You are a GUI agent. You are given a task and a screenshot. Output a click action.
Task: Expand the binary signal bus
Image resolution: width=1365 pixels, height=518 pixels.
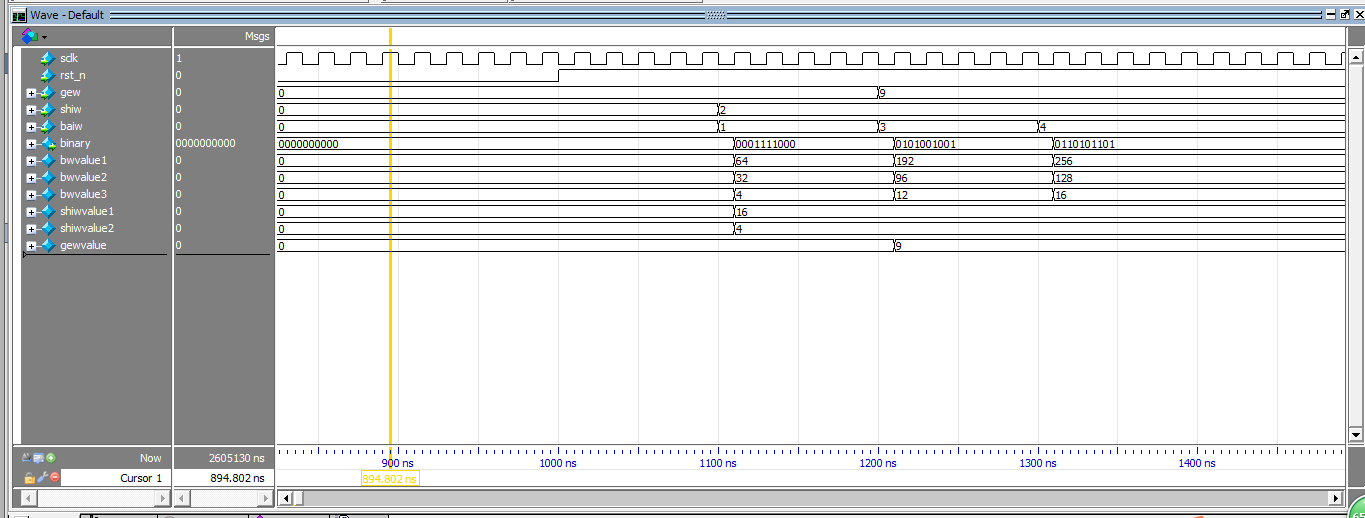click(x=31, y=144)
